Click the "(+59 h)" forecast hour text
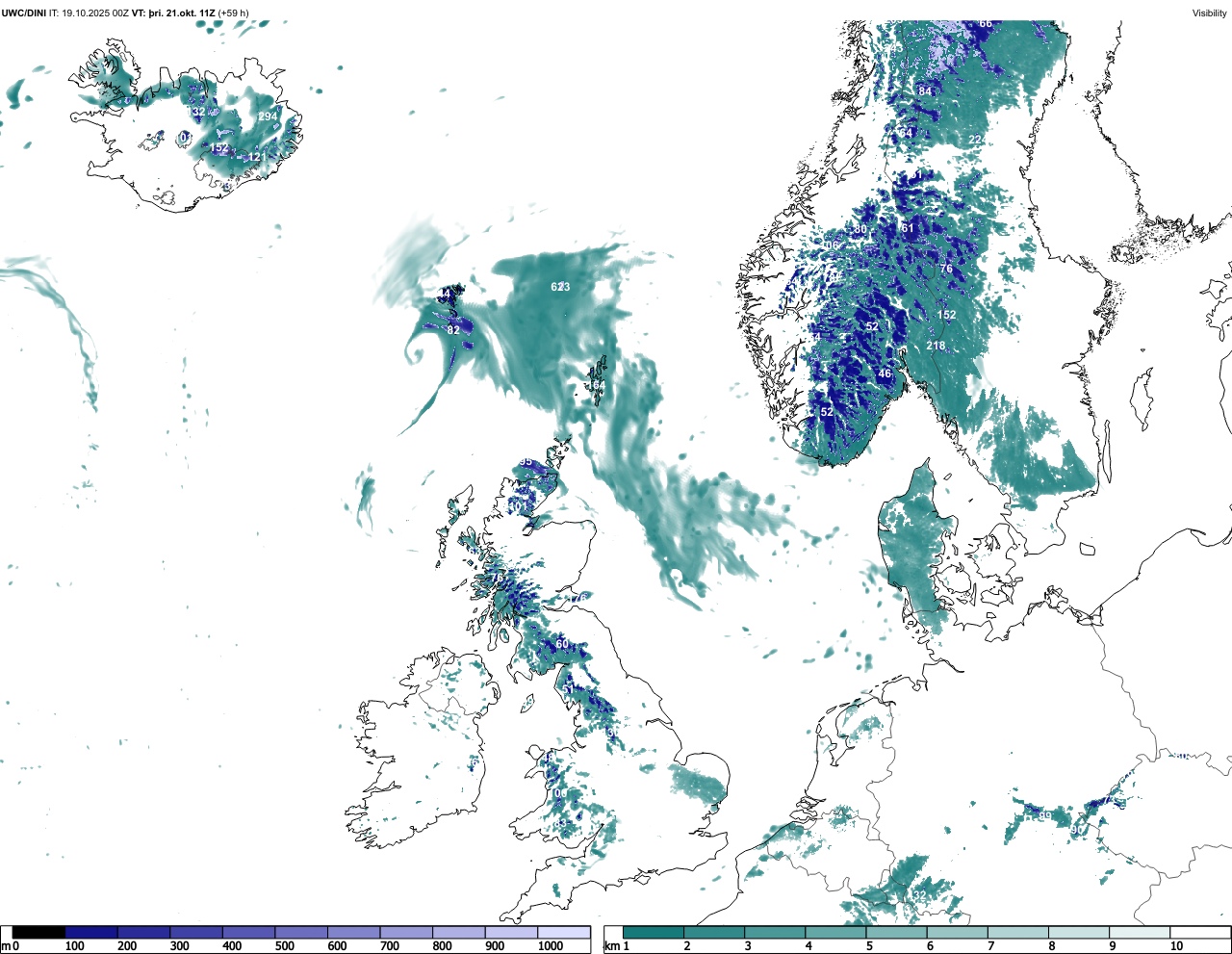 (234, 13)
